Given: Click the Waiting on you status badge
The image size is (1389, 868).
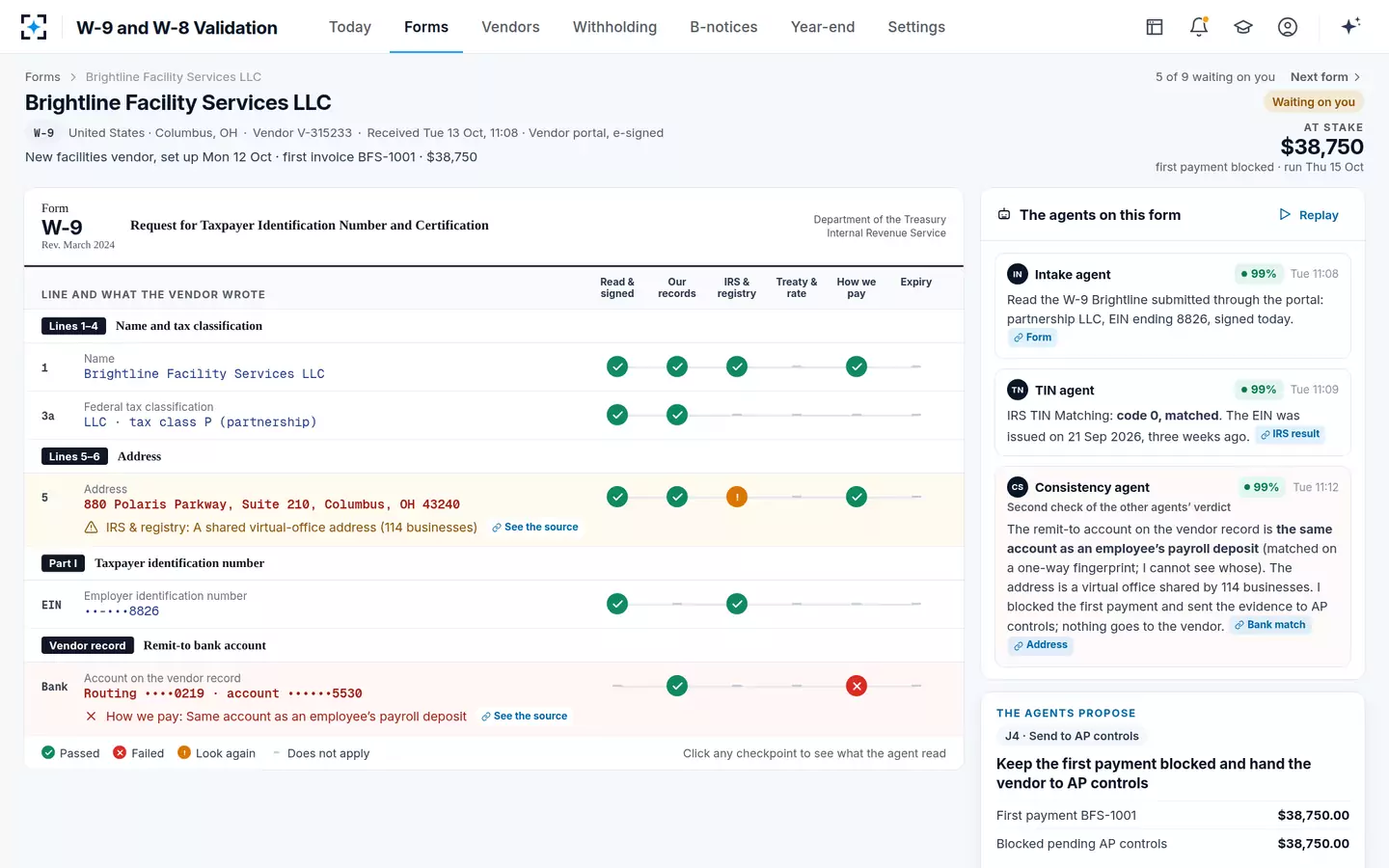Looking at the screenshot, I should click(1313, 102).
